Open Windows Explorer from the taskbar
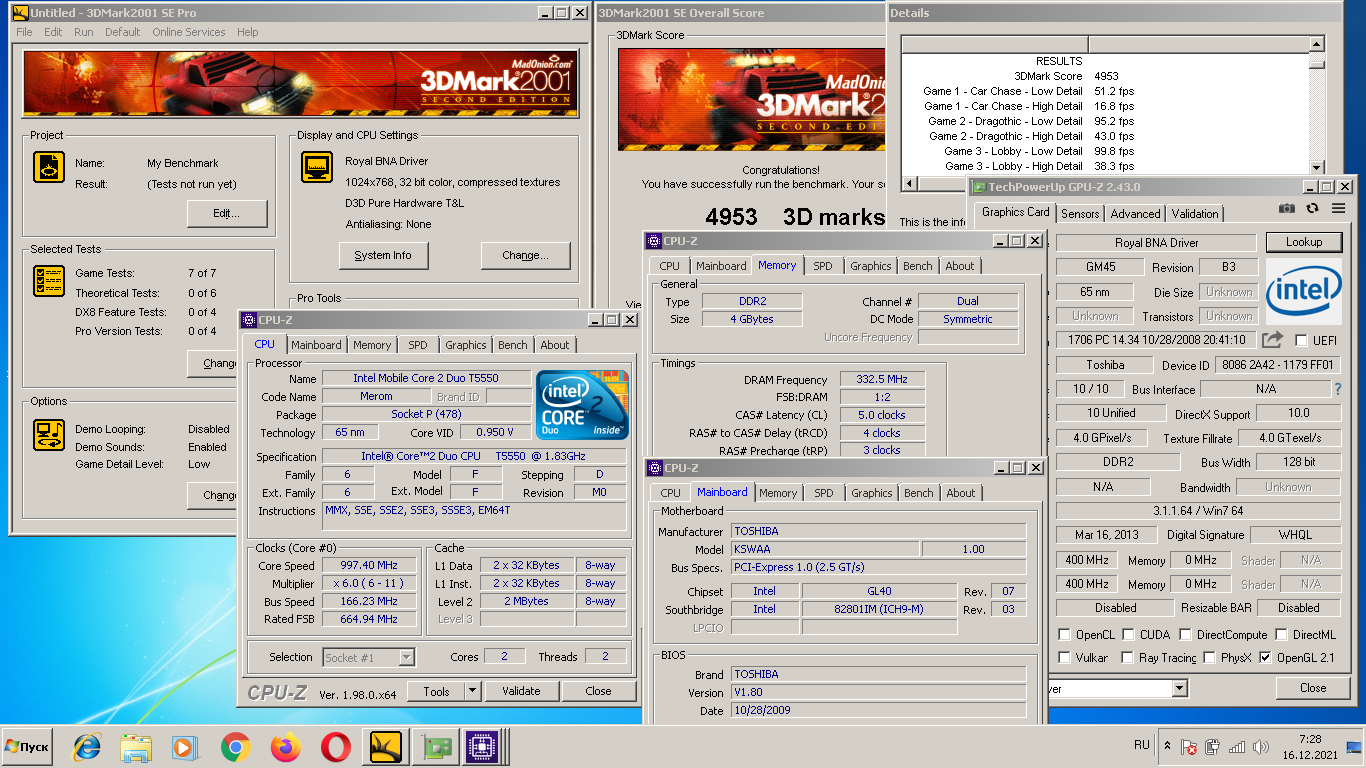The height and width of the screenshot is (768, 1366). click(135, 747)
